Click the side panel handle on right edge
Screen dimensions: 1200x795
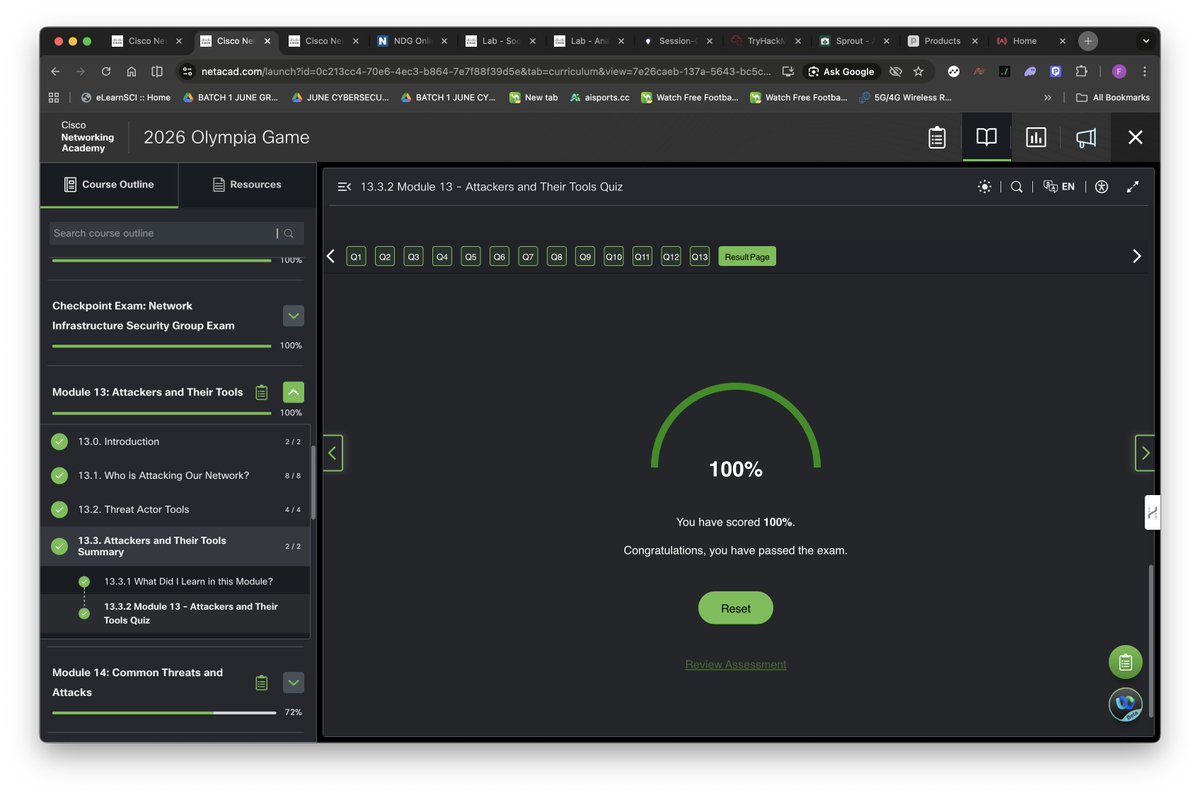1153,512
